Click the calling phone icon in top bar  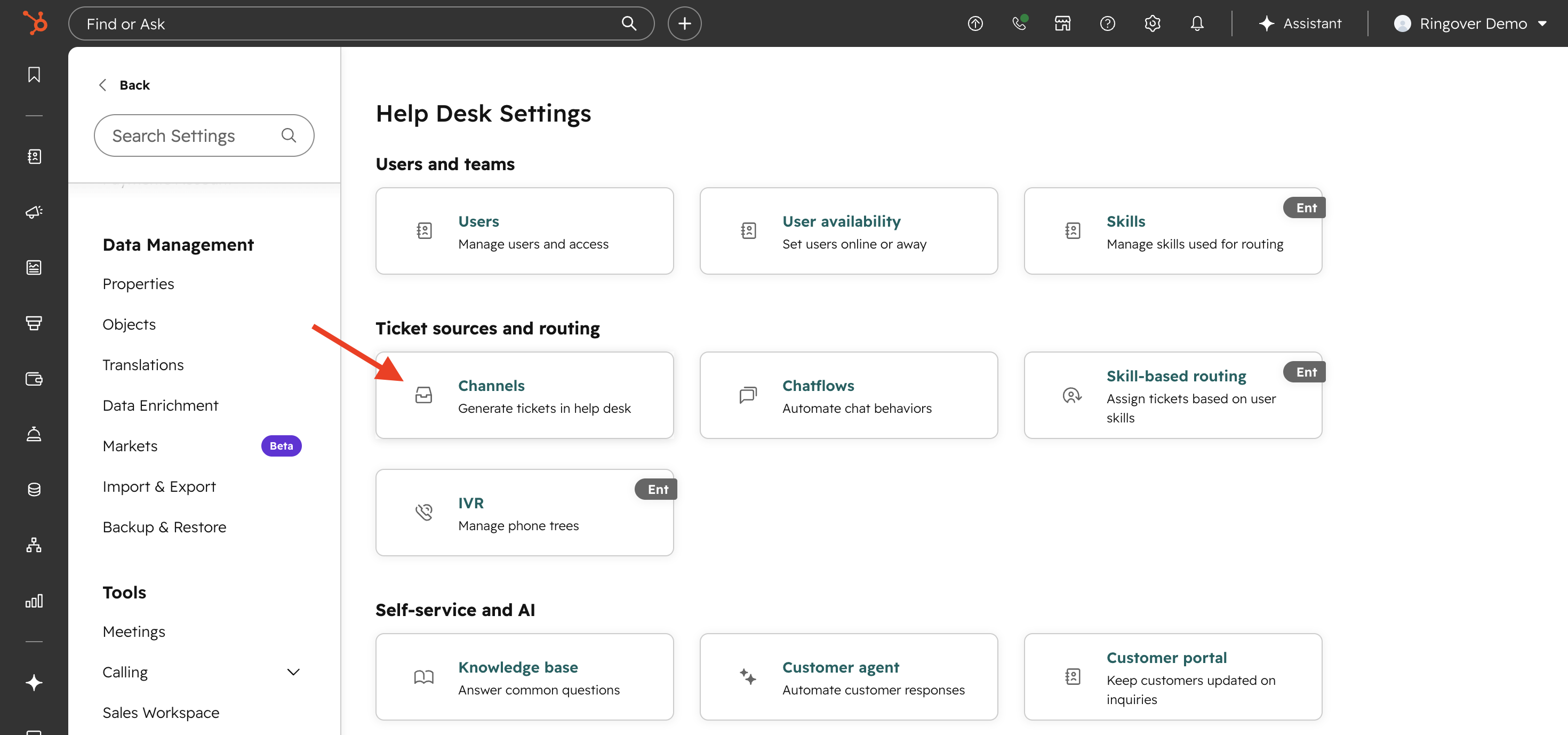tap(1019, 23)
